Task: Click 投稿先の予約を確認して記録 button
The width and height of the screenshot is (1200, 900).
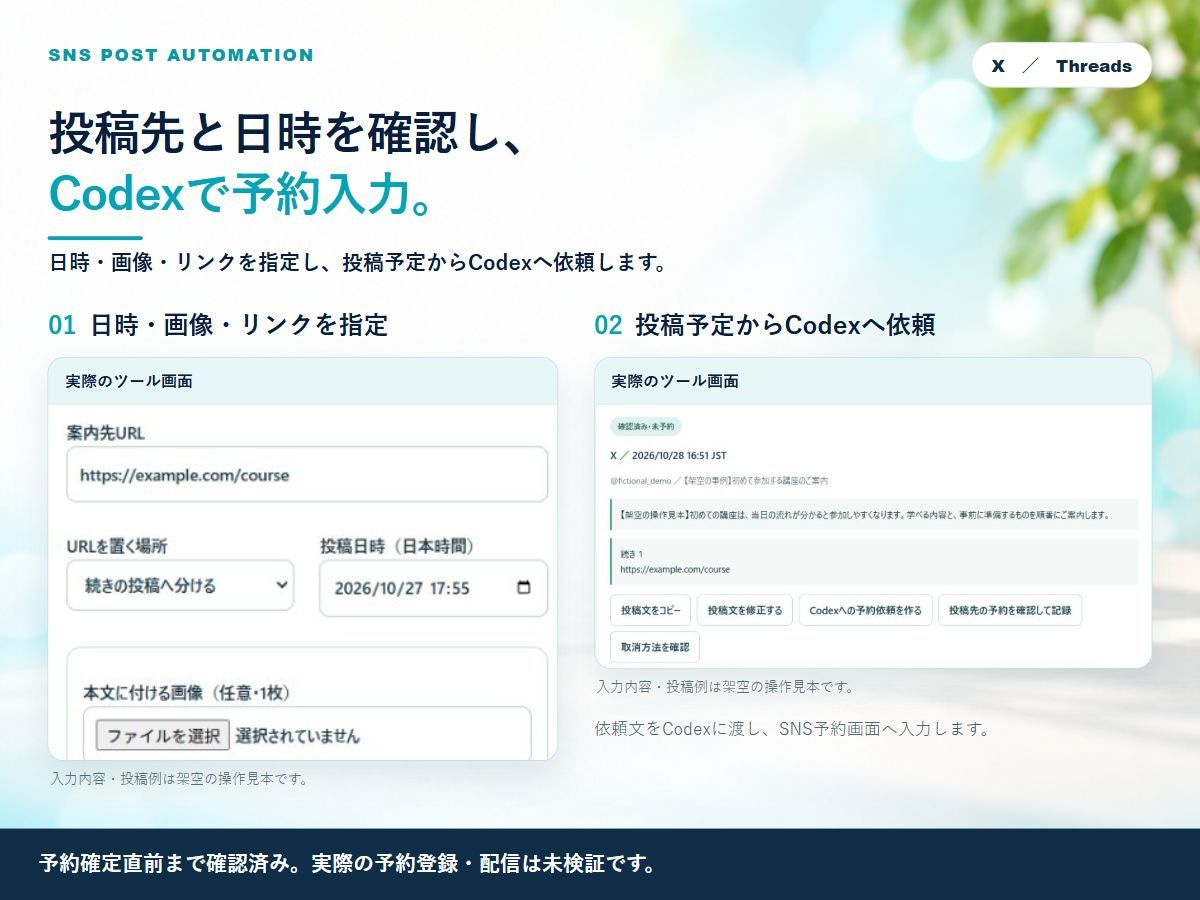Action: (x=1010, y=610)
